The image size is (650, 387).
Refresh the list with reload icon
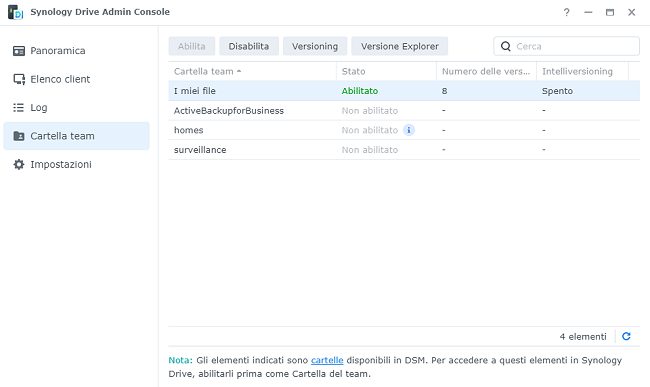(x=626, y=336)
